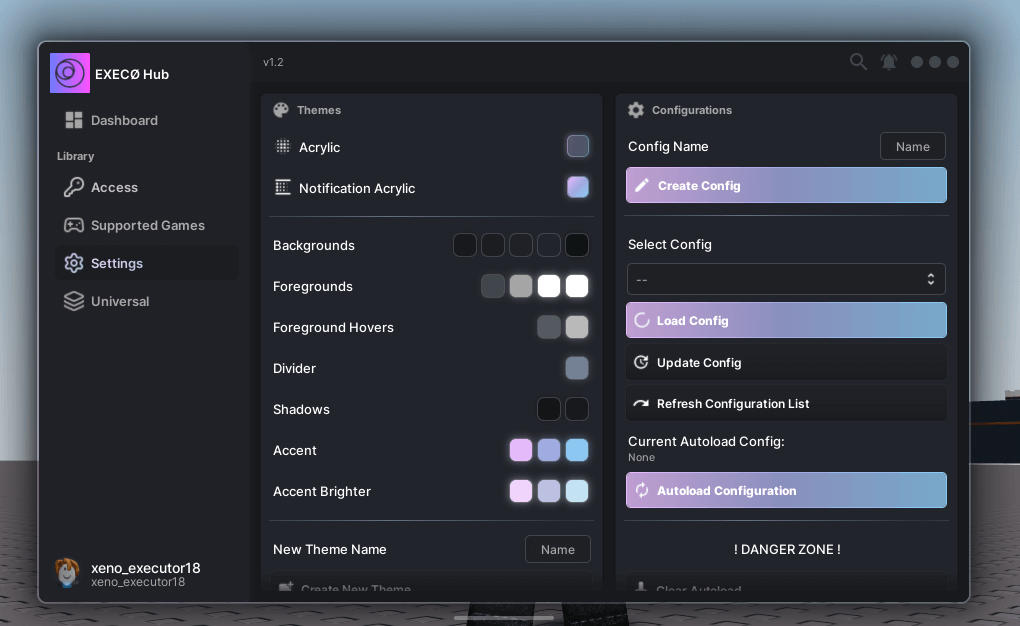Image resolution: width=1020 pixels, height=626 pixels.
Task: Pick the pink Accent Brighter swatch
Action: tap(520, 491)
